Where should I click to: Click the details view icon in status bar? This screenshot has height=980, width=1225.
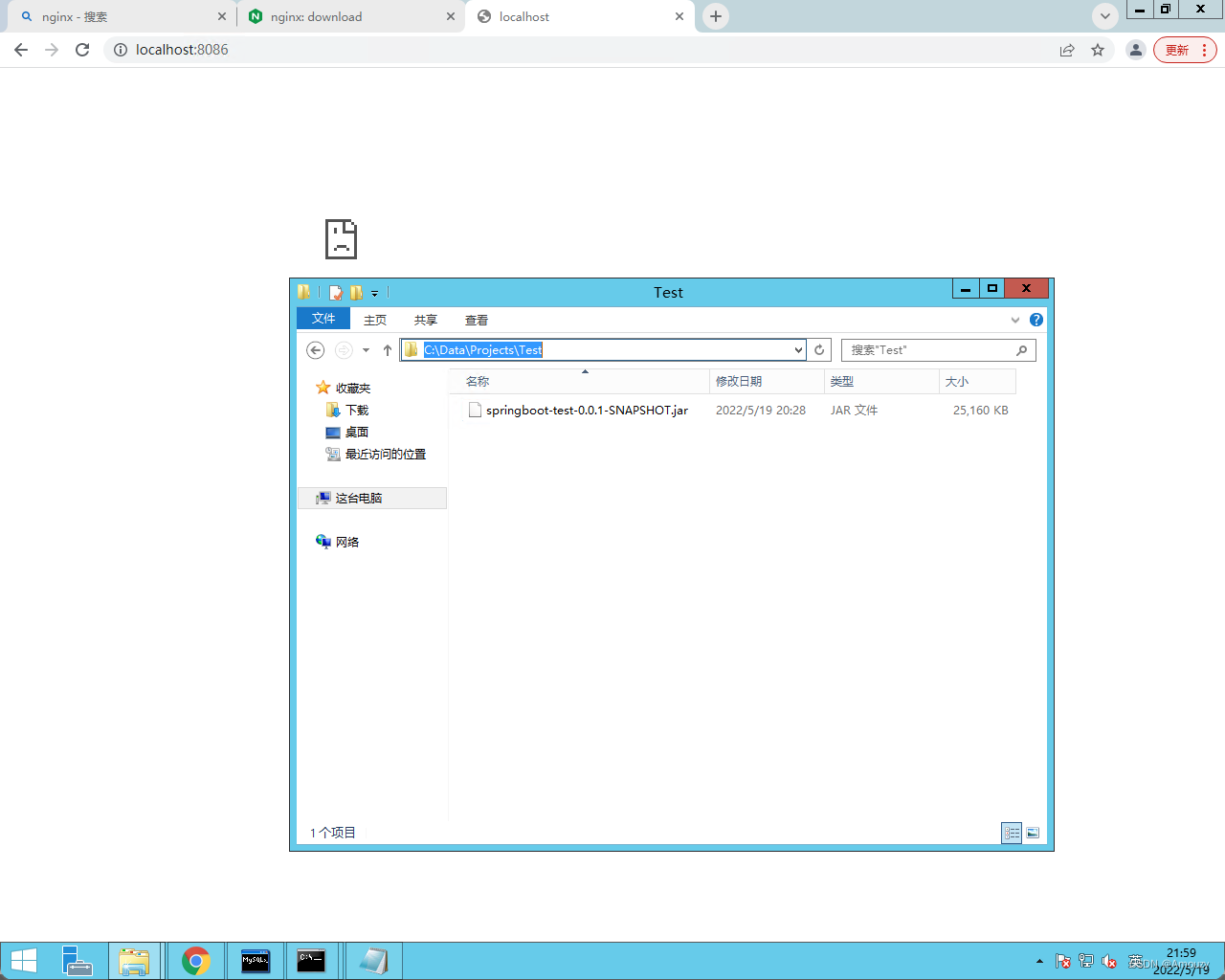pyautogui.click(x=1012, y=833)
